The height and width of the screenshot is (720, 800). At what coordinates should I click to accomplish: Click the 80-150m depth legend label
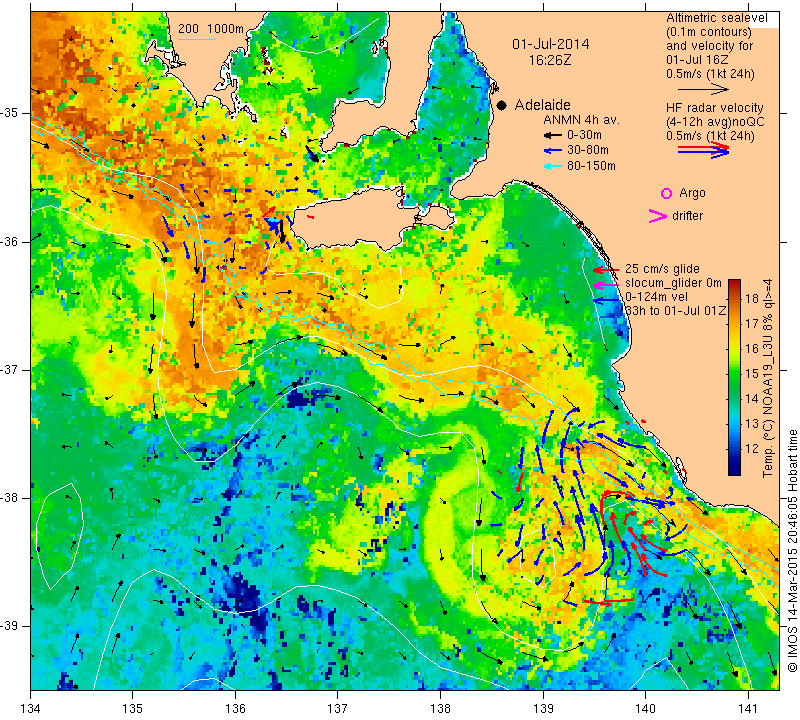pyautogui.click(x=591, y=166)
